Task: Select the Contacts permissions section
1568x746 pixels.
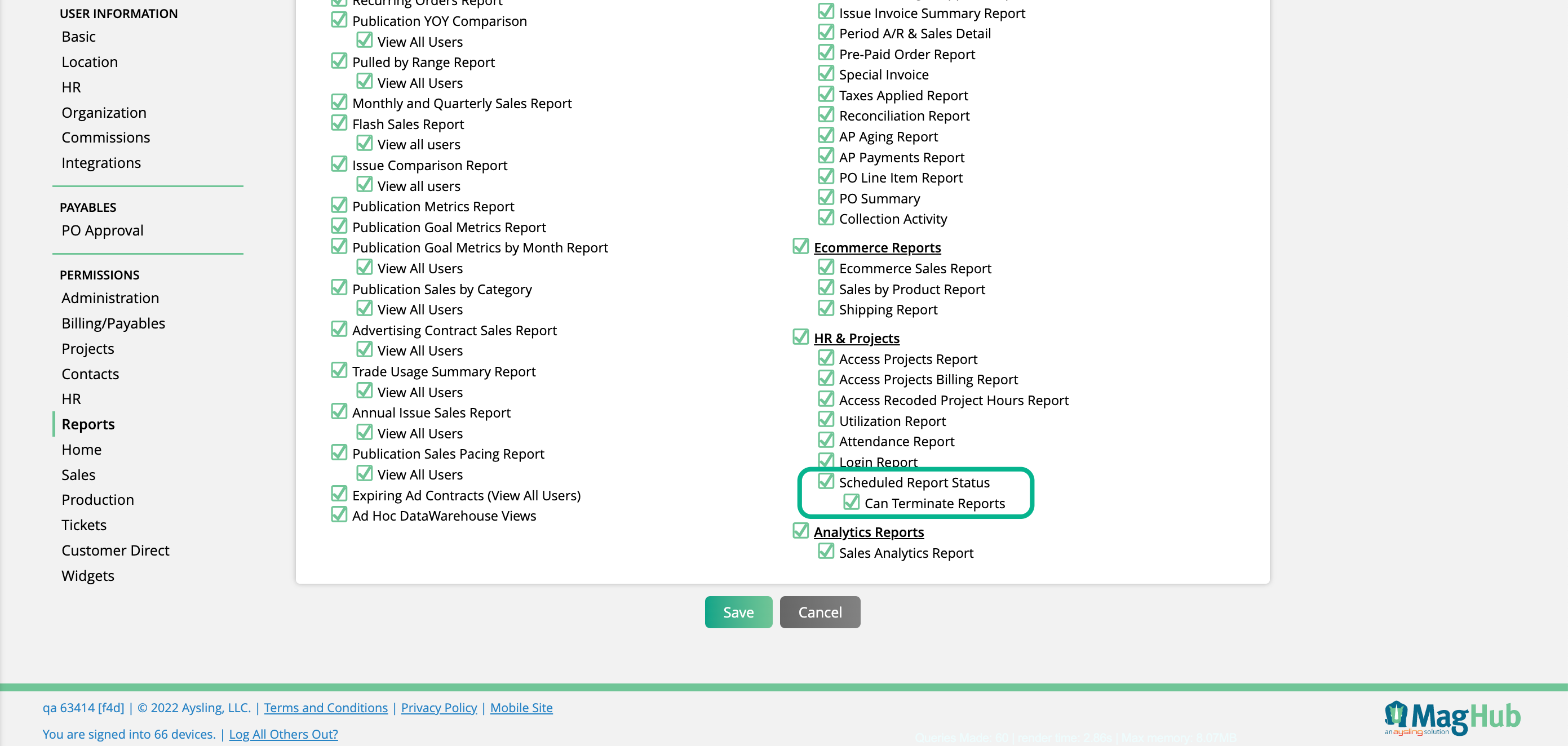Action: coord(90,373)
